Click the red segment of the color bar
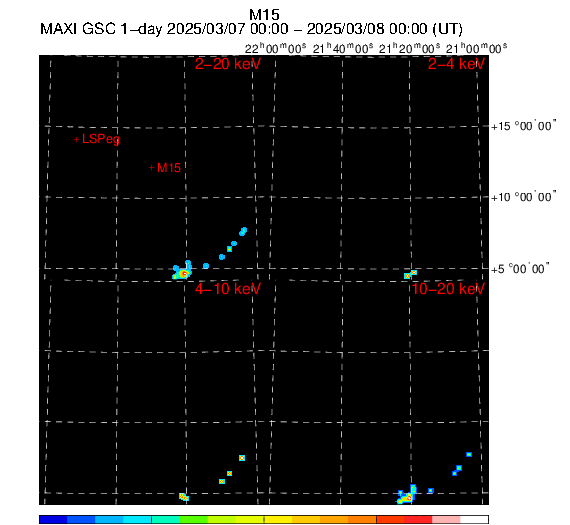 418,519
